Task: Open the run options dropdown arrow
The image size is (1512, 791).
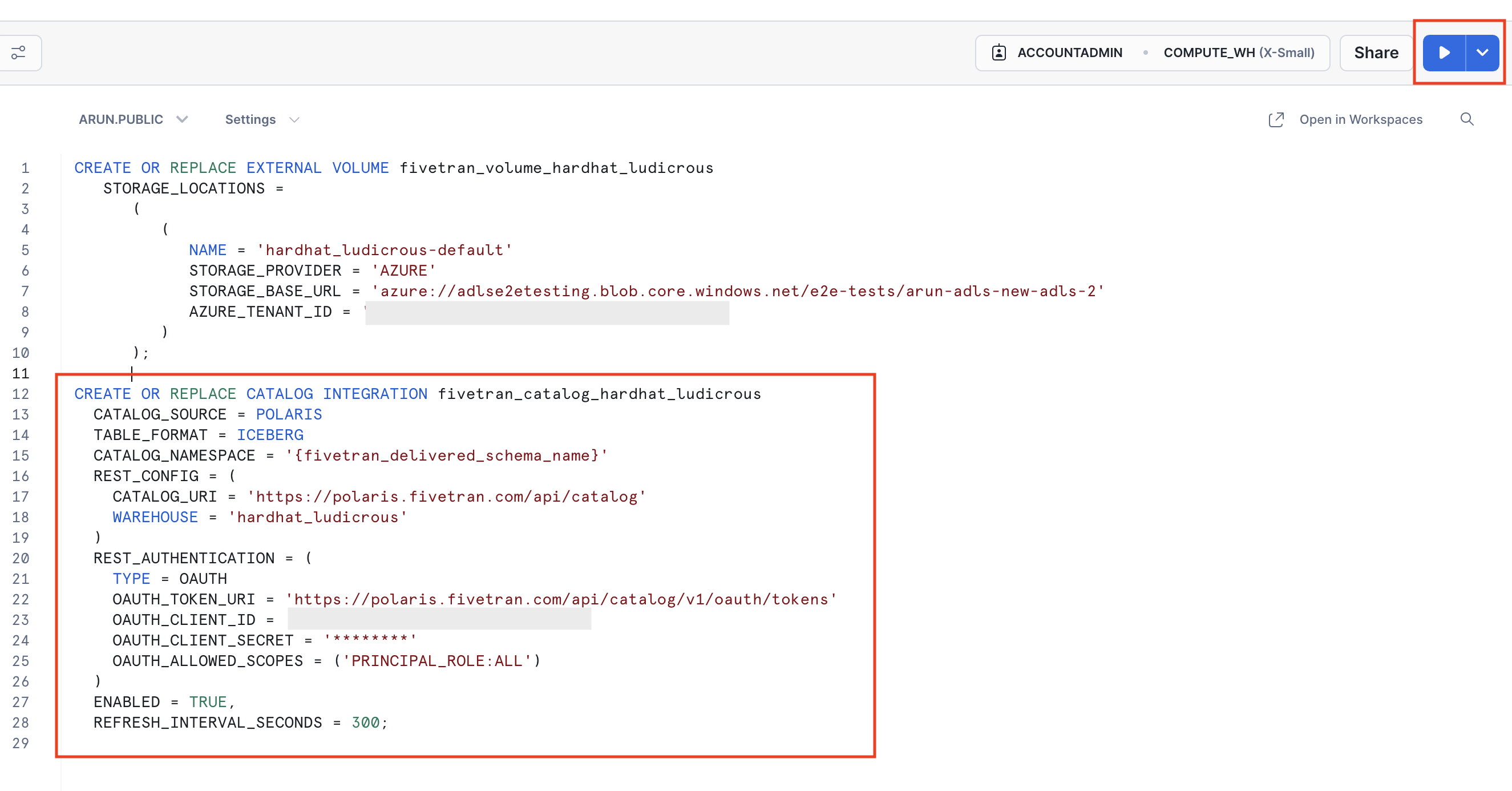Action: (x=1483, y=53)
